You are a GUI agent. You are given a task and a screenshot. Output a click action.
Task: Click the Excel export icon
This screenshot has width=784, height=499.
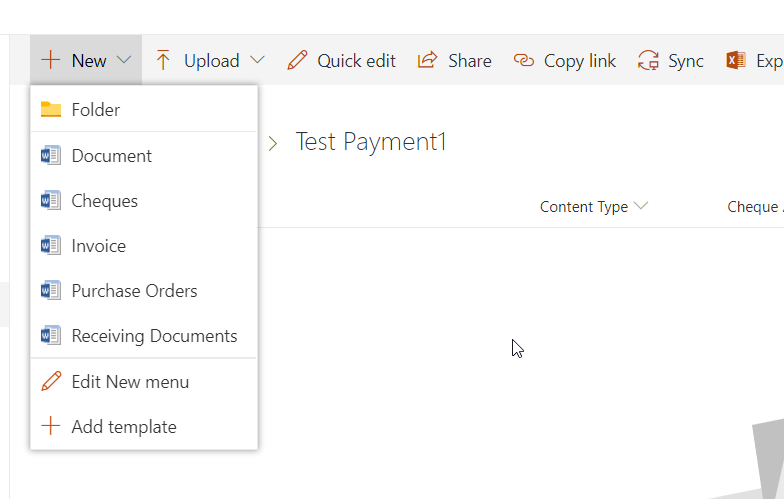tap(736, 60)
